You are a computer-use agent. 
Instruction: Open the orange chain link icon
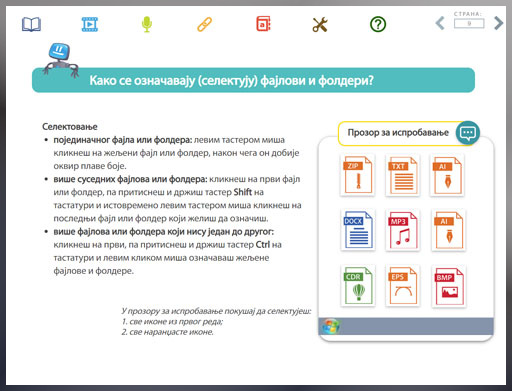click(x=204, y=24)
